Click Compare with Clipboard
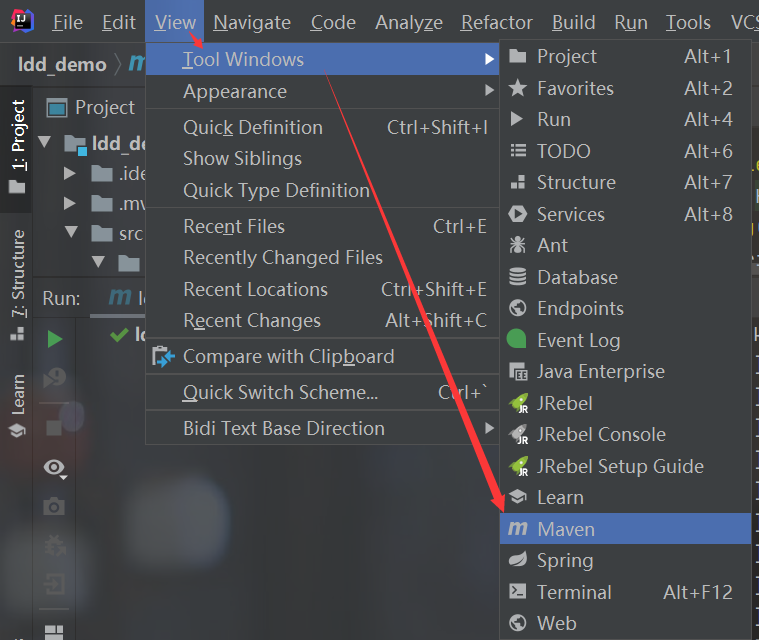 [x=288, y=356]
